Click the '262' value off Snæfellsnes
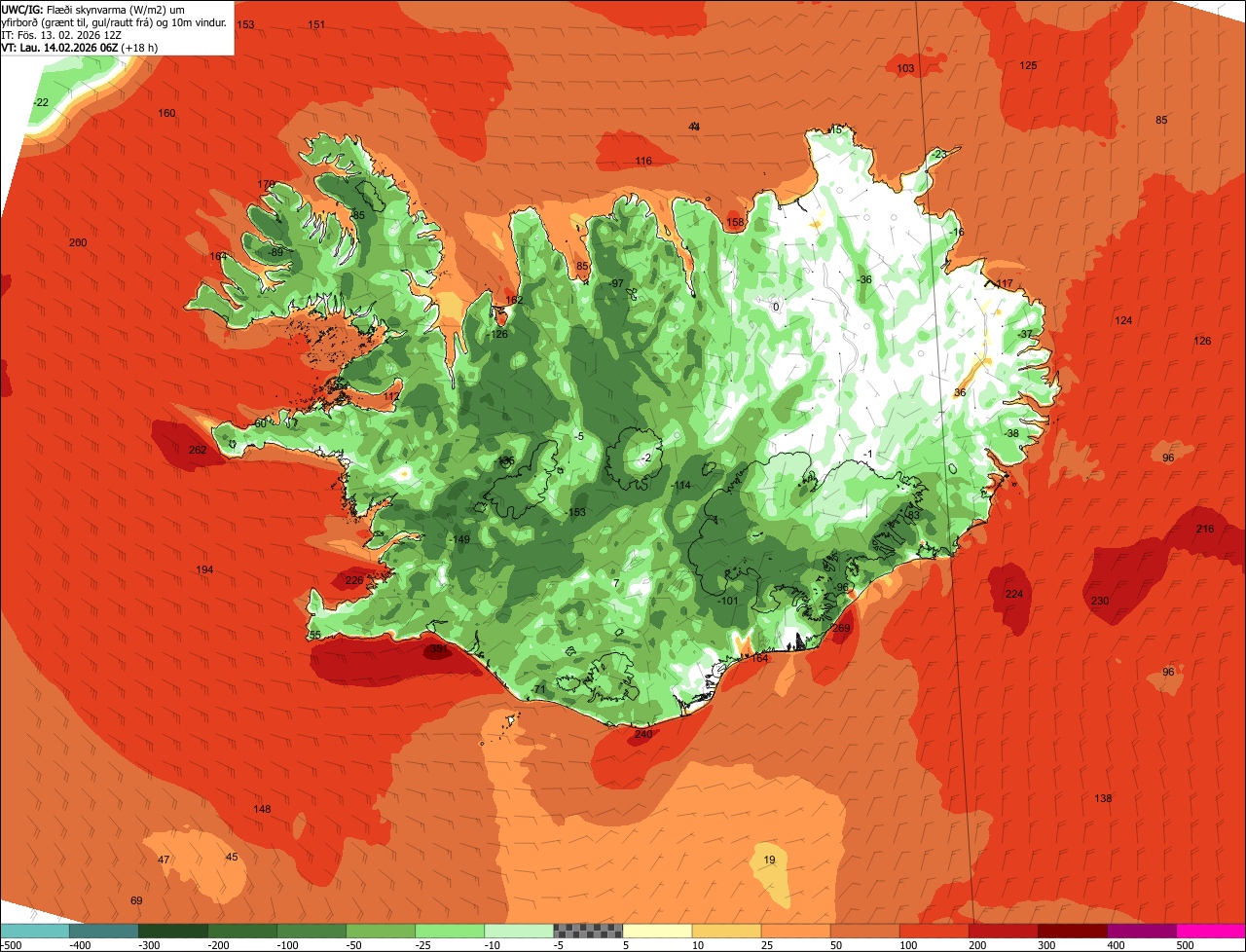1246x952 pixels. click(x=198, y=450)
